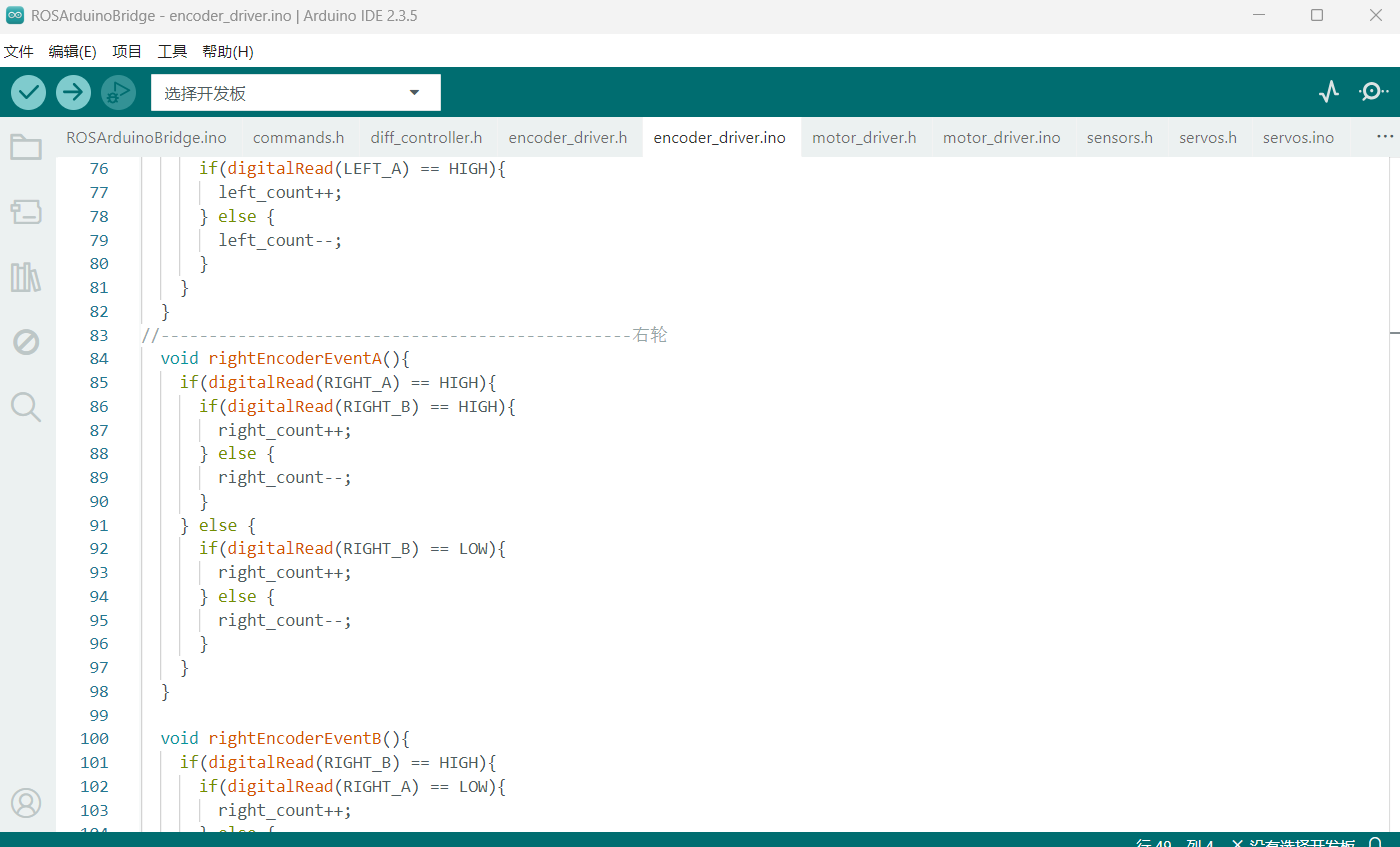This screenshot has height=847, width=1400.
Task: Switch to the motor_driver.ino tab
Action: click(x=1001, y=138)
